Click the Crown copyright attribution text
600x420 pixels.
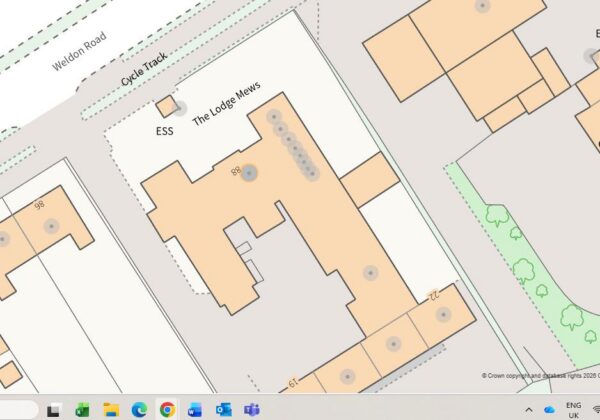coord(540,376)
